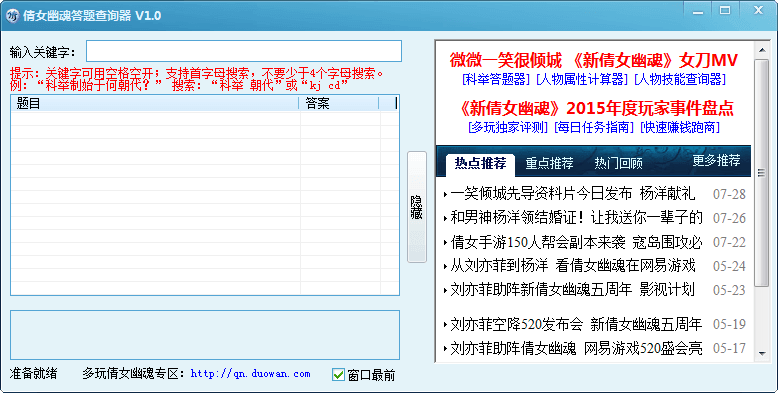Click the app logo icon in title bar
Screen dimensions: 778x393
[12, 15]
